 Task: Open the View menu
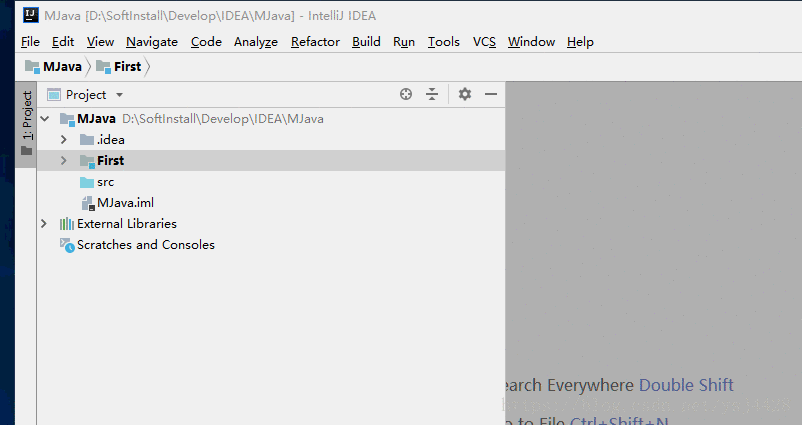[x=100, y=42]
